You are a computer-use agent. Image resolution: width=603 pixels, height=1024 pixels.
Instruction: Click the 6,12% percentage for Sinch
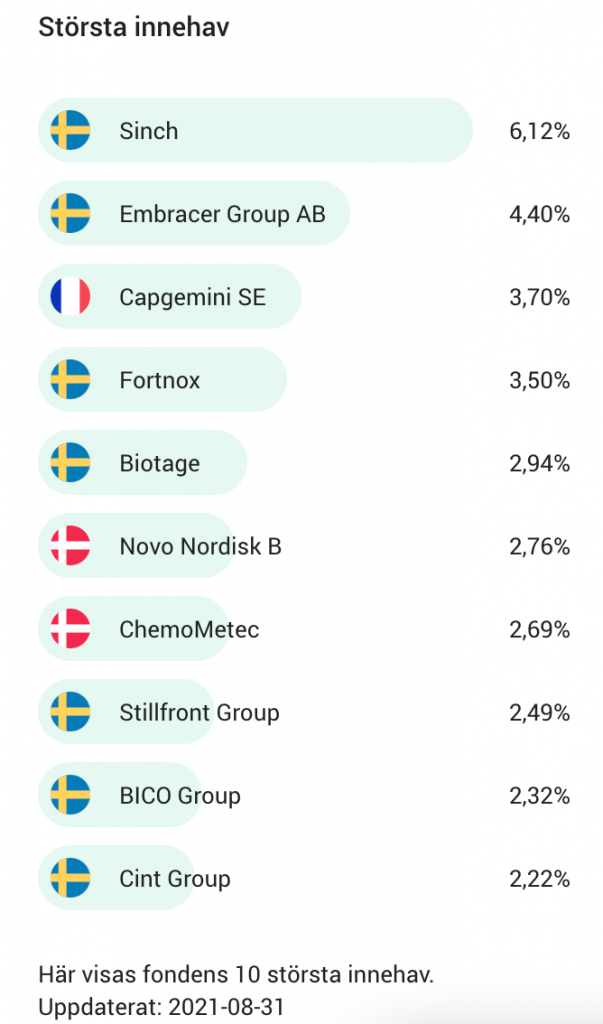pyautogui.click(x=539, y=131)
